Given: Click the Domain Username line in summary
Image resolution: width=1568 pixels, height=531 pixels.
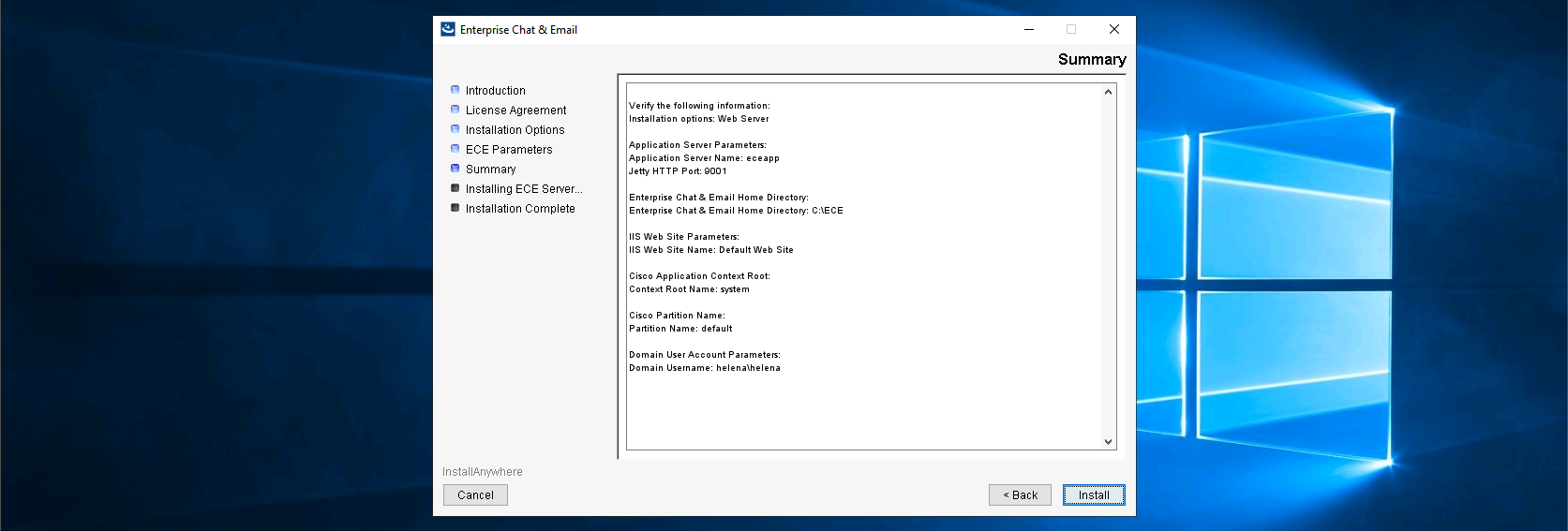Looking at the screenshot, I should pos(704,368).
